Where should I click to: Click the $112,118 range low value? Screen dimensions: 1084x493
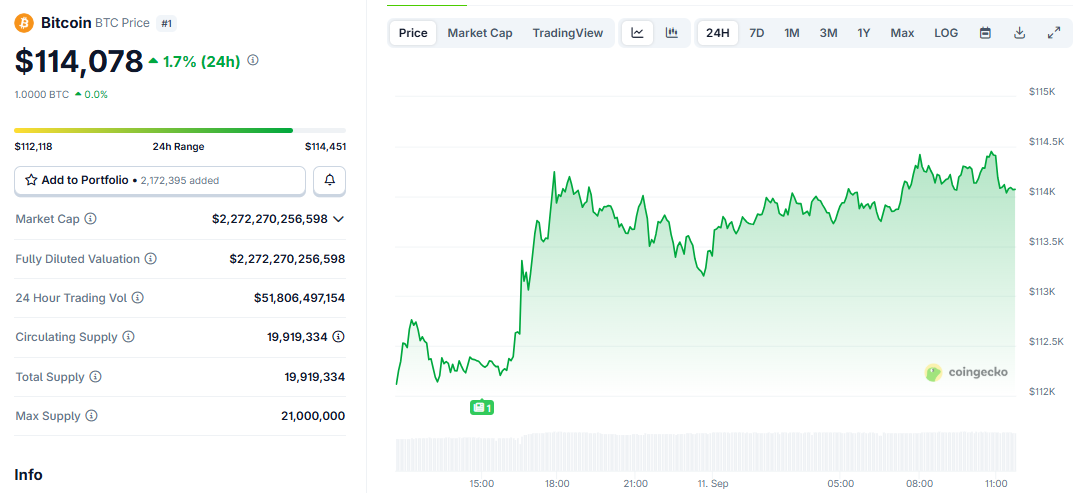33,147
